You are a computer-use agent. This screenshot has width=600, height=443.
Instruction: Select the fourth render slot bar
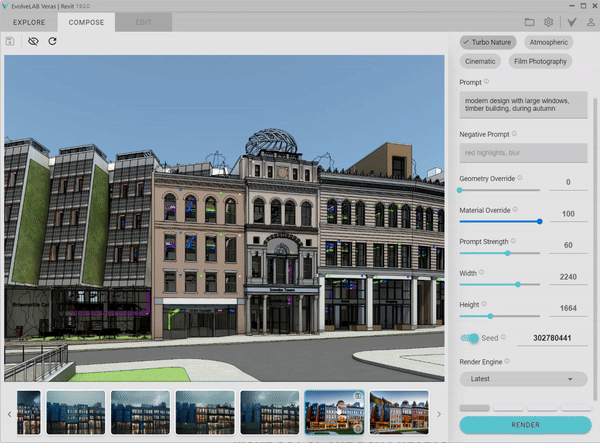click(576, 408)
